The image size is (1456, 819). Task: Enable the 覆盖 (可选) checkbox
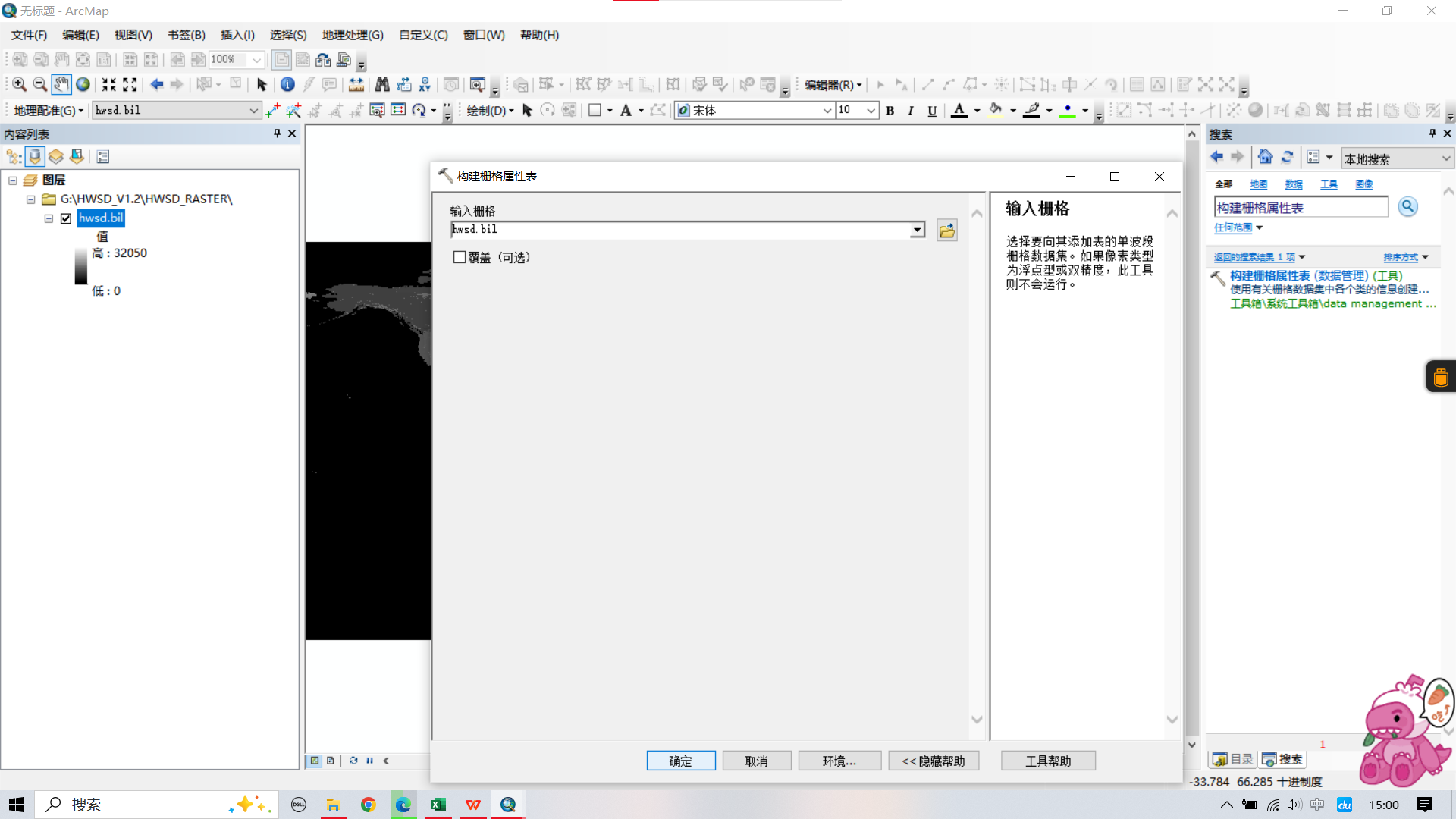tap(460, 257)
